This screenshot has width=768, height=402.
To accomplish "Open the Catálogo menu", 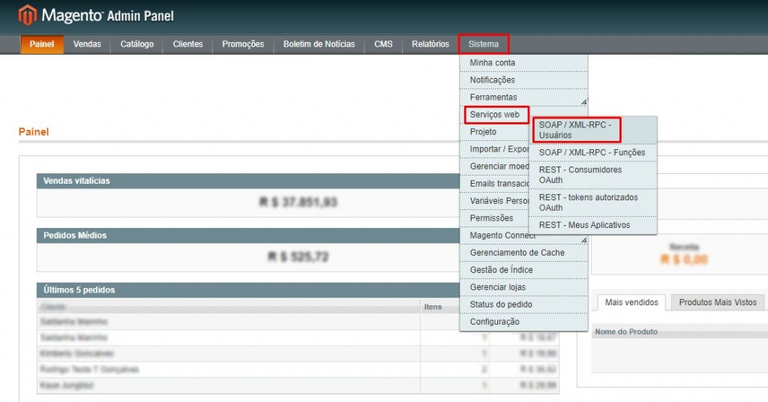I will click(137, 44).
